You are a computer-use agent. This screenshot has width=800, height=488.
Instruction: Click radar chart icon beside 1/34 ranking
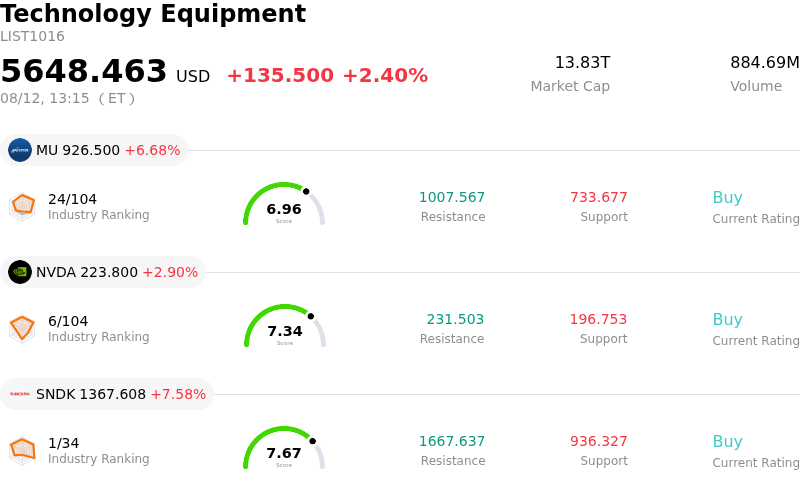pos(22,451)
